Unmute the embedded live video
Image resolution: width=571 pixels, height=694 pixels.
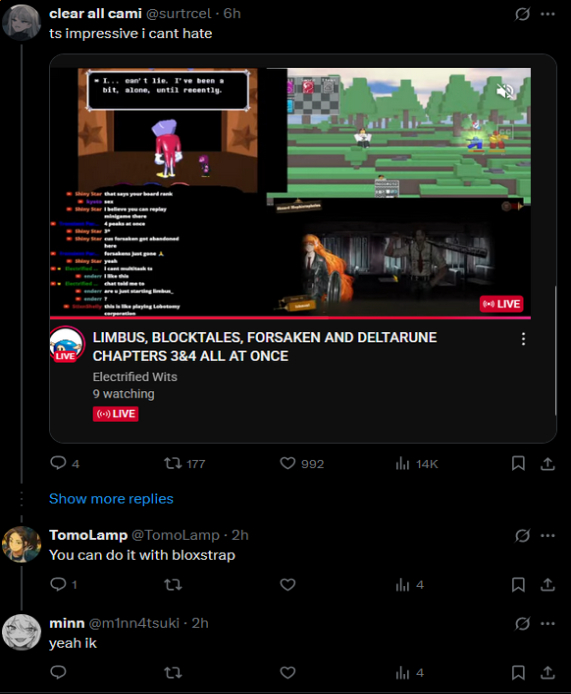[x=505, y=92]
